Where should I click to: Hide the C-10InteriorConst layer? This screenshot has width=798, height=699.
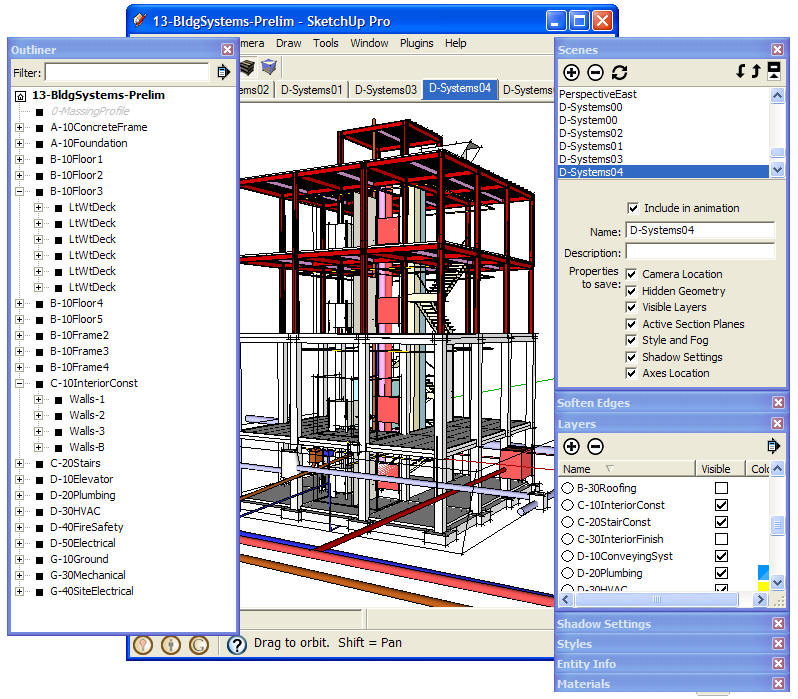(x=721, y=505)
